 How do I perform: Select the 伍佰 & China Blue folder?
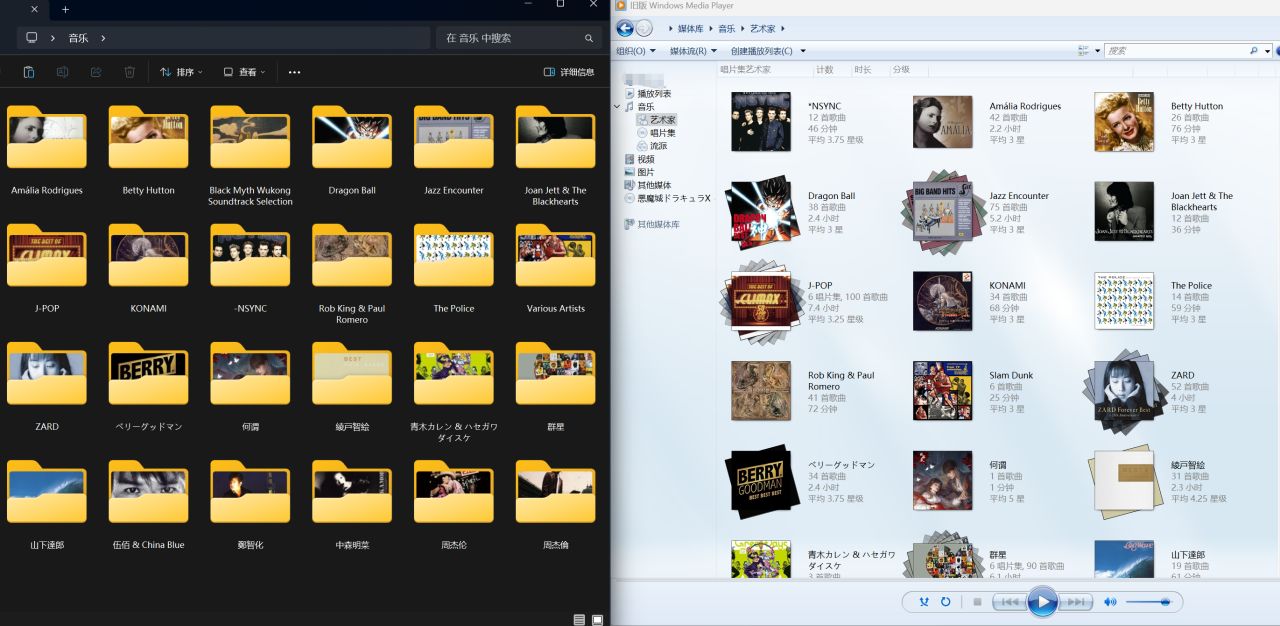coord(148,506)
